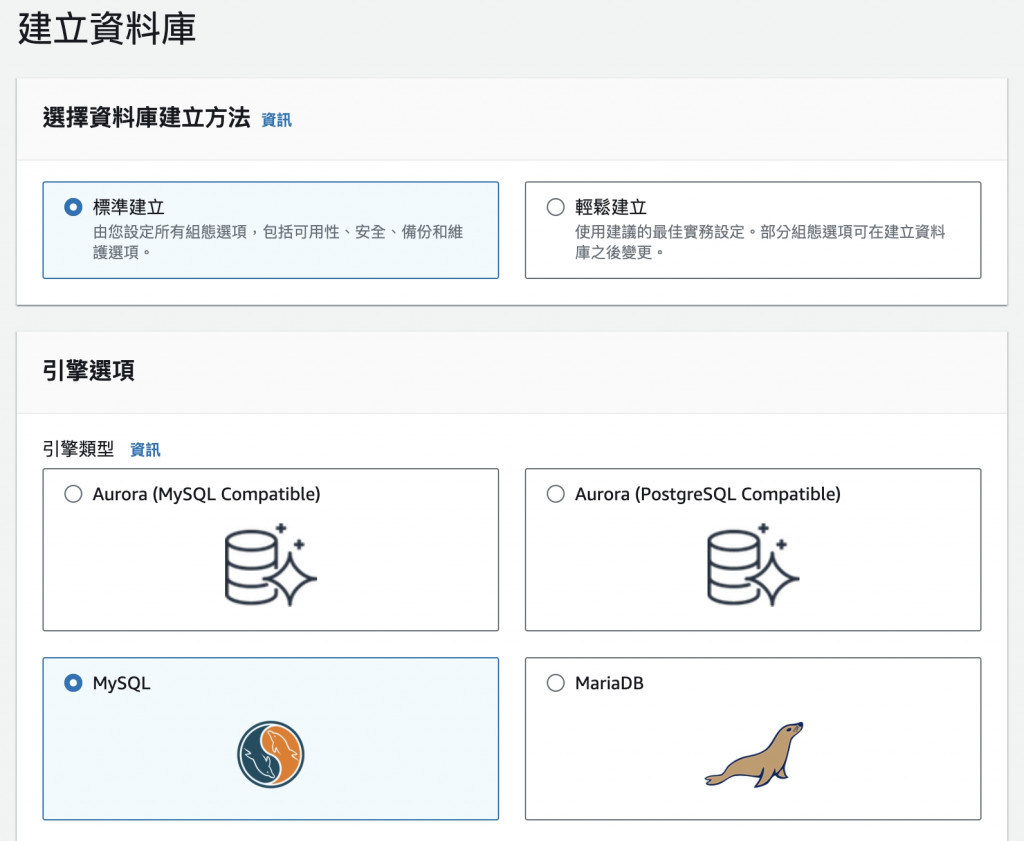Screen dimensions: 1024x841
Task: Click the 引擎選項 section heading
Action: click(89, 371)
